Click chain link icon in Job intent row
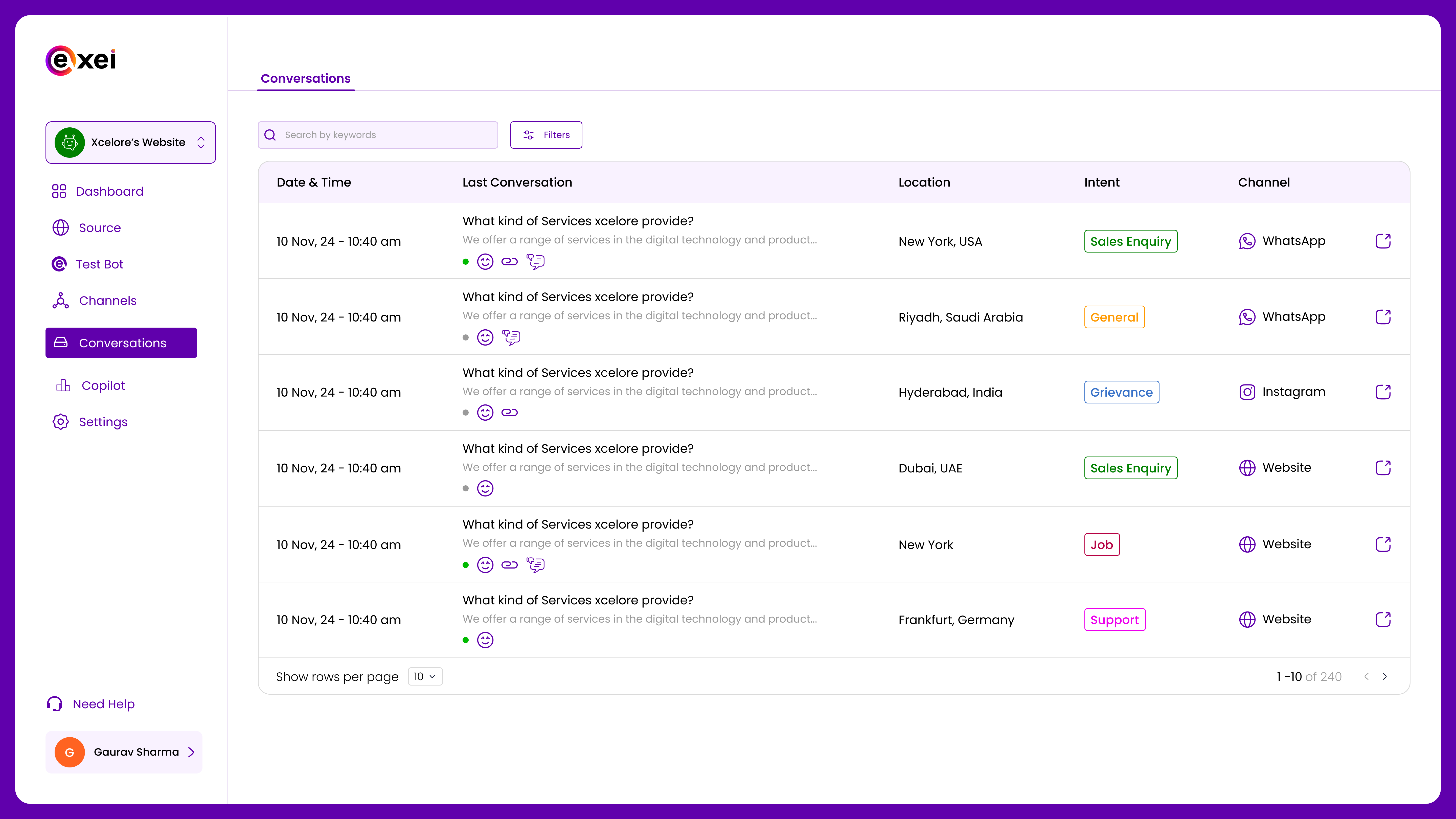The width and height of the screenshot is (1456, 819). click(x=509, y=565)
